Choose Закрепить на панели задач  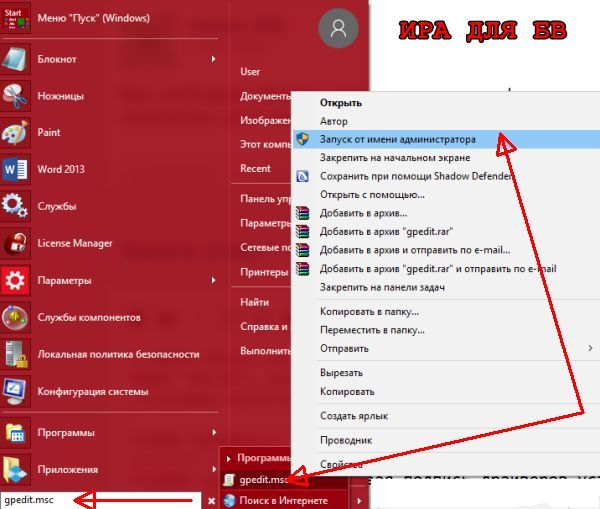[x=382, y=287]
